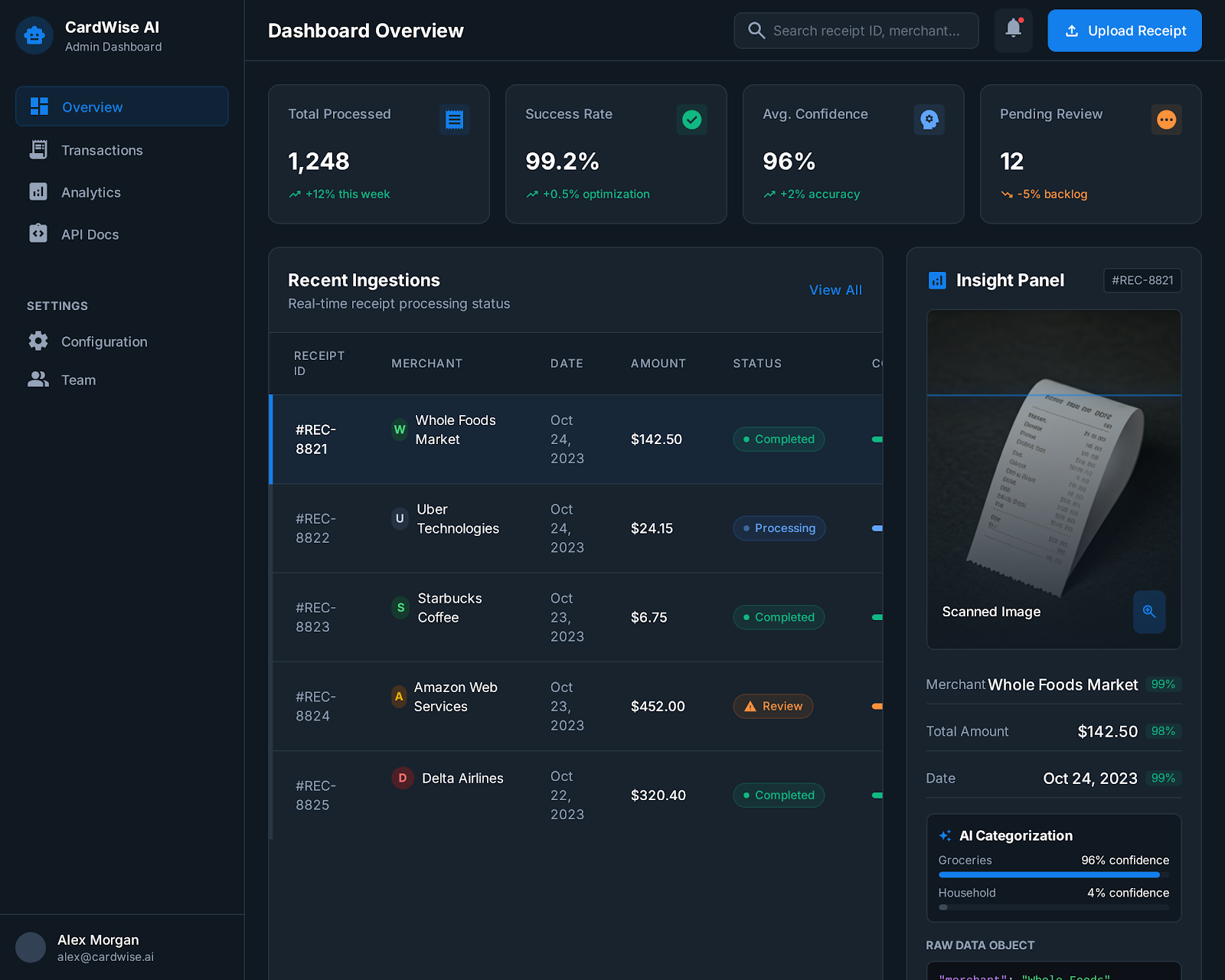Click the Insight Panel chart icon
This screenshot has width=1225, height=980.
click(937, 280)
